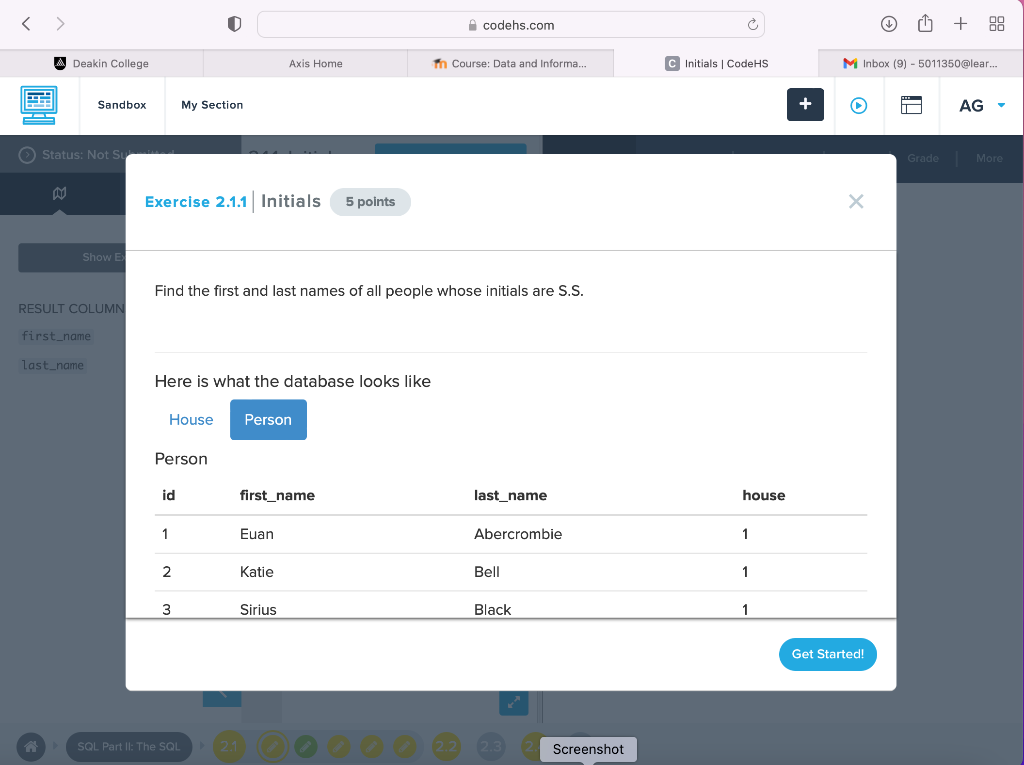
Task: Click the Black last name cell
Action: point(492,610)
